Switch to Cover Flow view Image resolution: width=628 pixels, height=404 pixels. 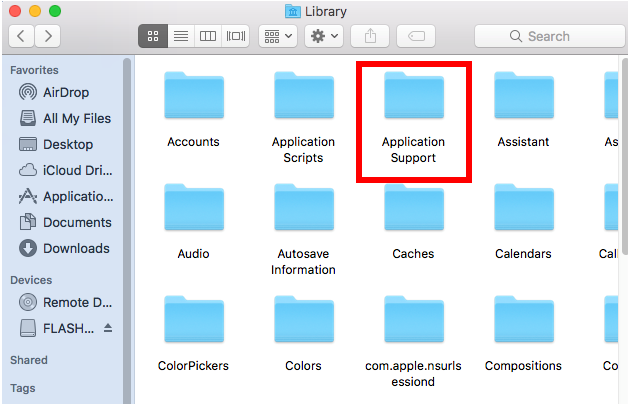(236, 36)
